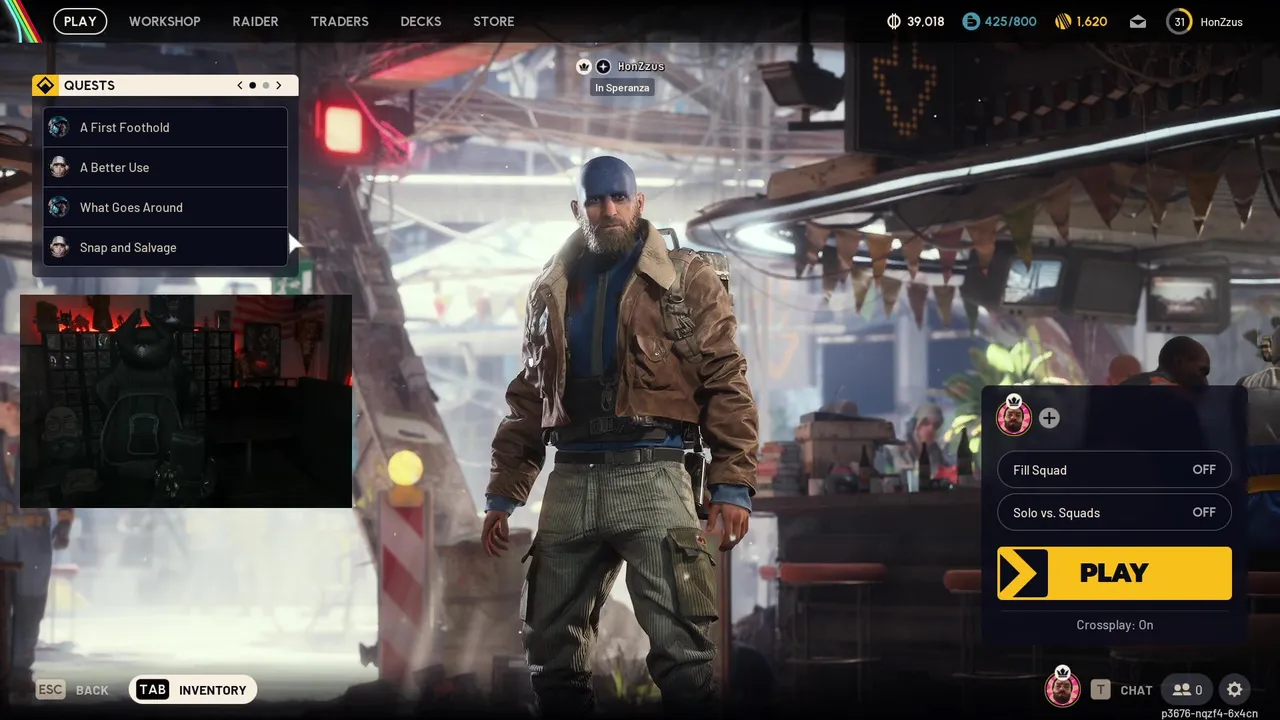Open the mail inbox envelope icon
This screenshot has height=720, width=1280.
[x=1138, y=21]
